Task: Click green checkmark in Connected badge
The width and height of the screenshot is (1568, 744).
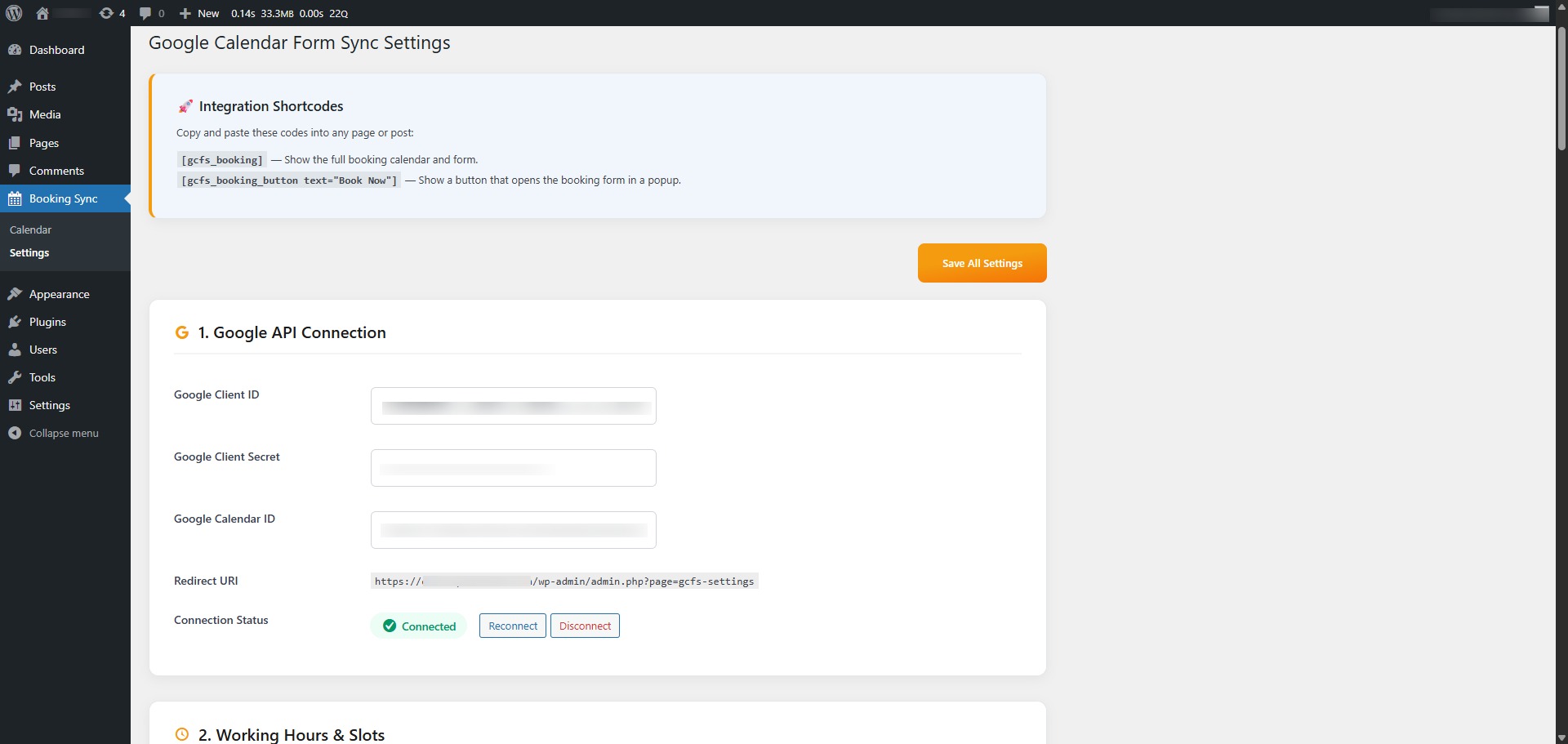Action: pyautogui.click(x=390, y=626)
